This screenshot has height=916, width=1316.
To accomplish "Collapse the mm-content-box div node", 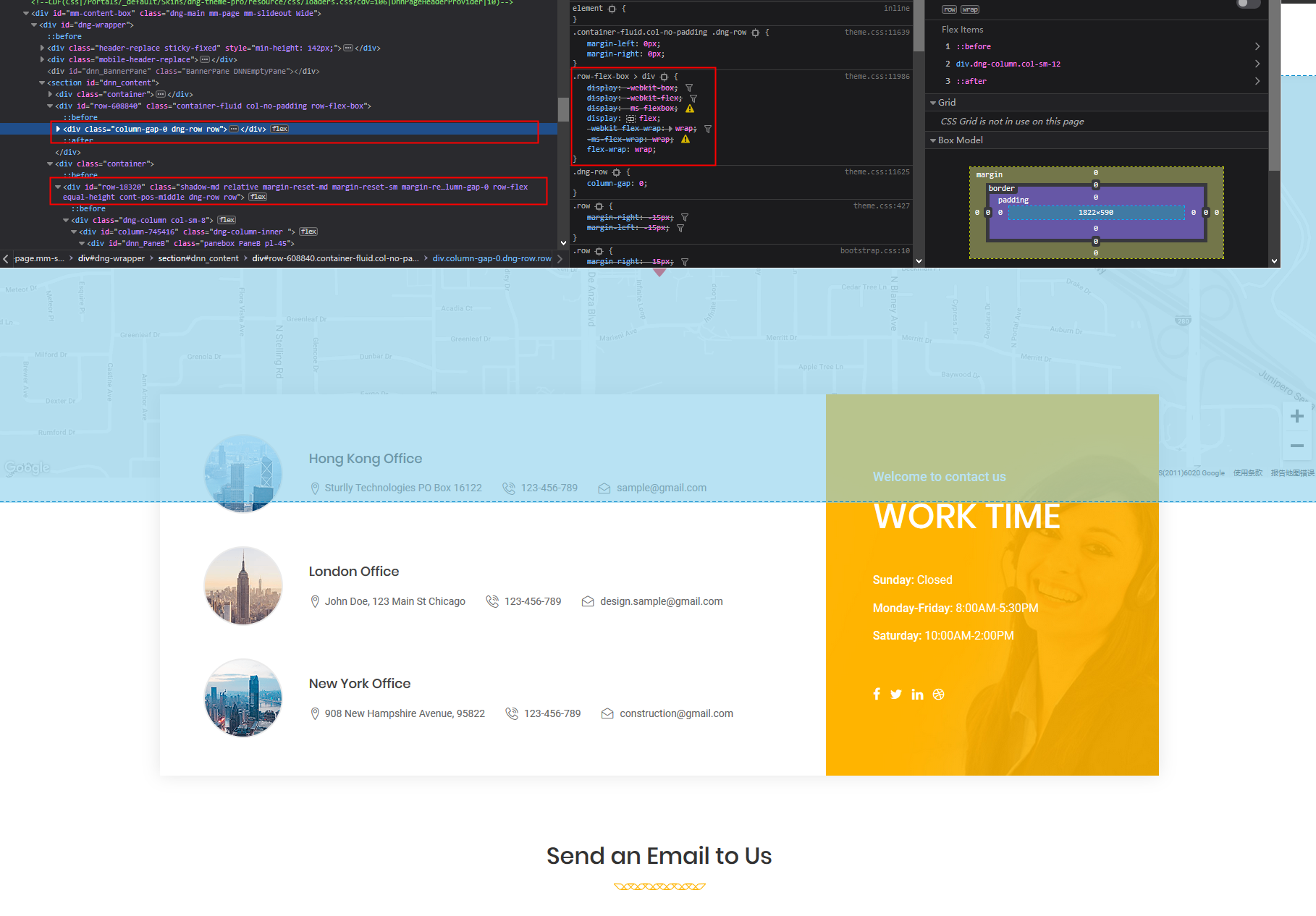I will click(26, 13).
